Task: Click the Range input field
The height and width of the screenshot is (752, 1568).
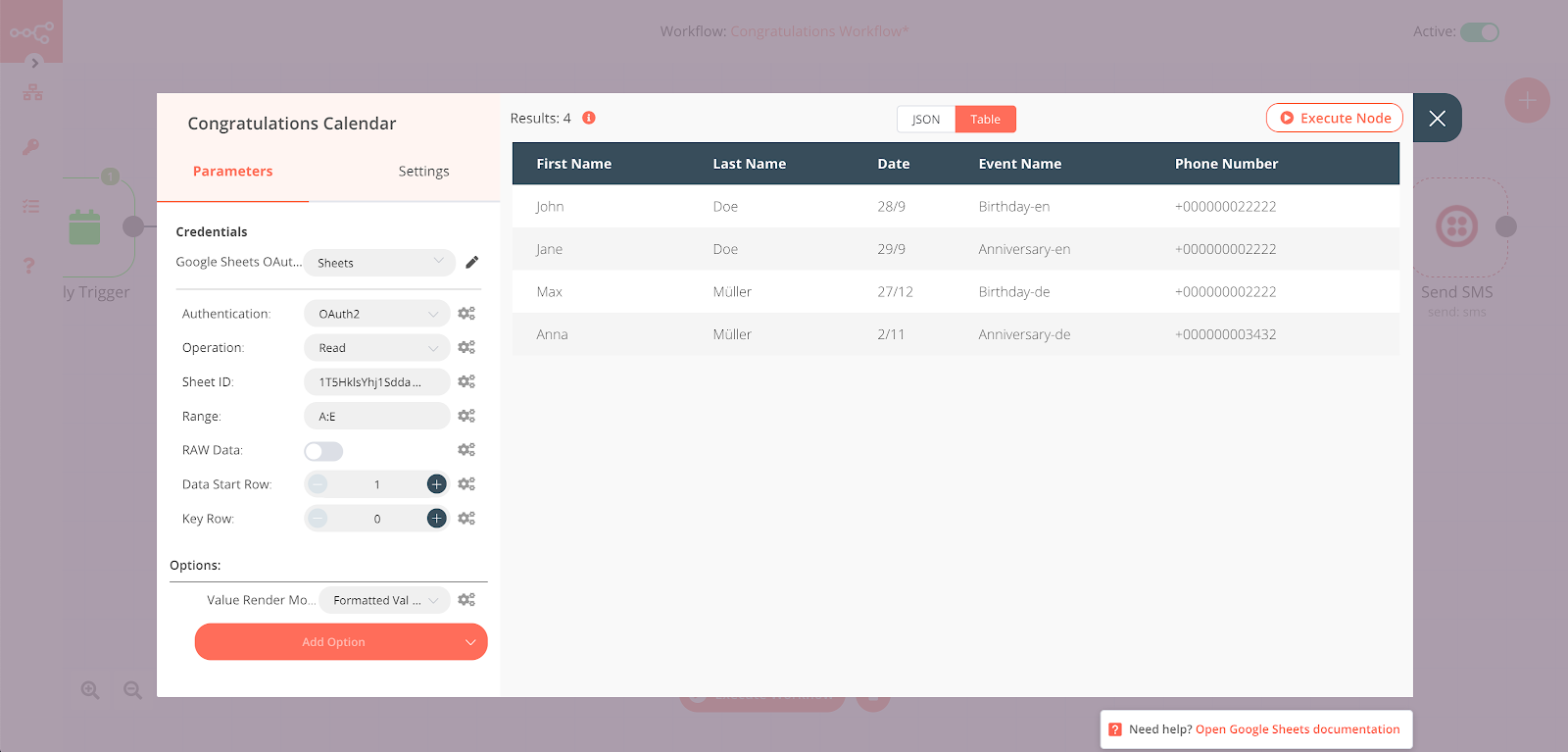Action: coord(377,417)
